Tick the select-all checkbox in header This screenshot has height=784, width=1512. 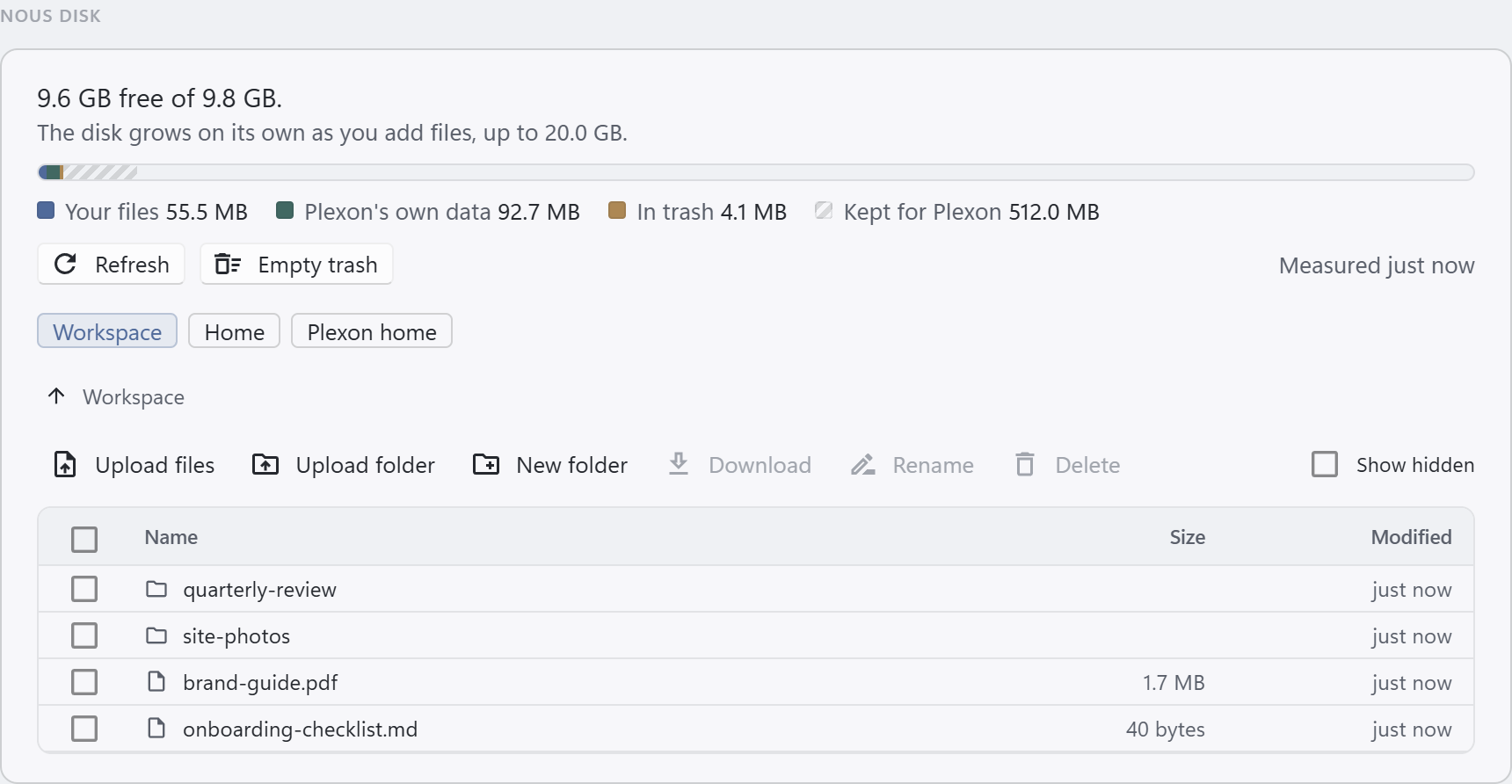click(x=84, y=539)
